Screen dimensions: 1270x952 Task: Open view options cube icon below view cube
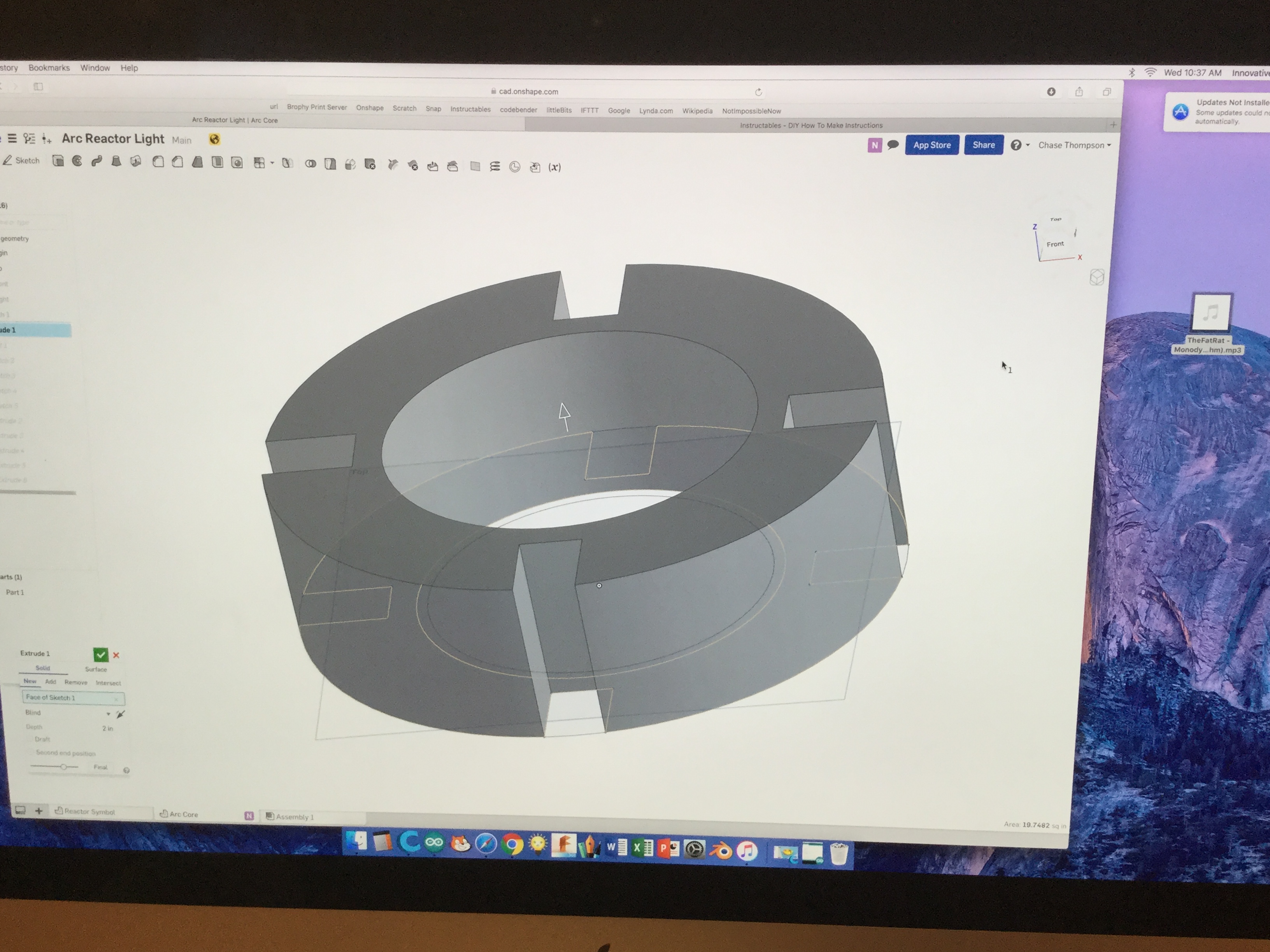(1096, 278)
